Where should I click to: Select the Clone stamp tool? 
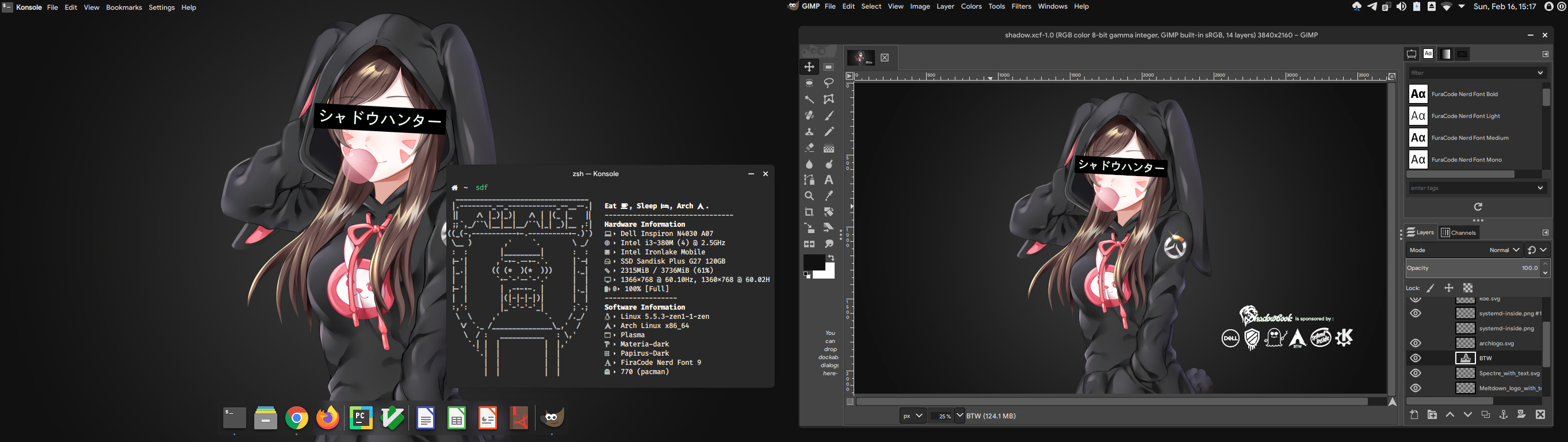click(x=809, y=131)
